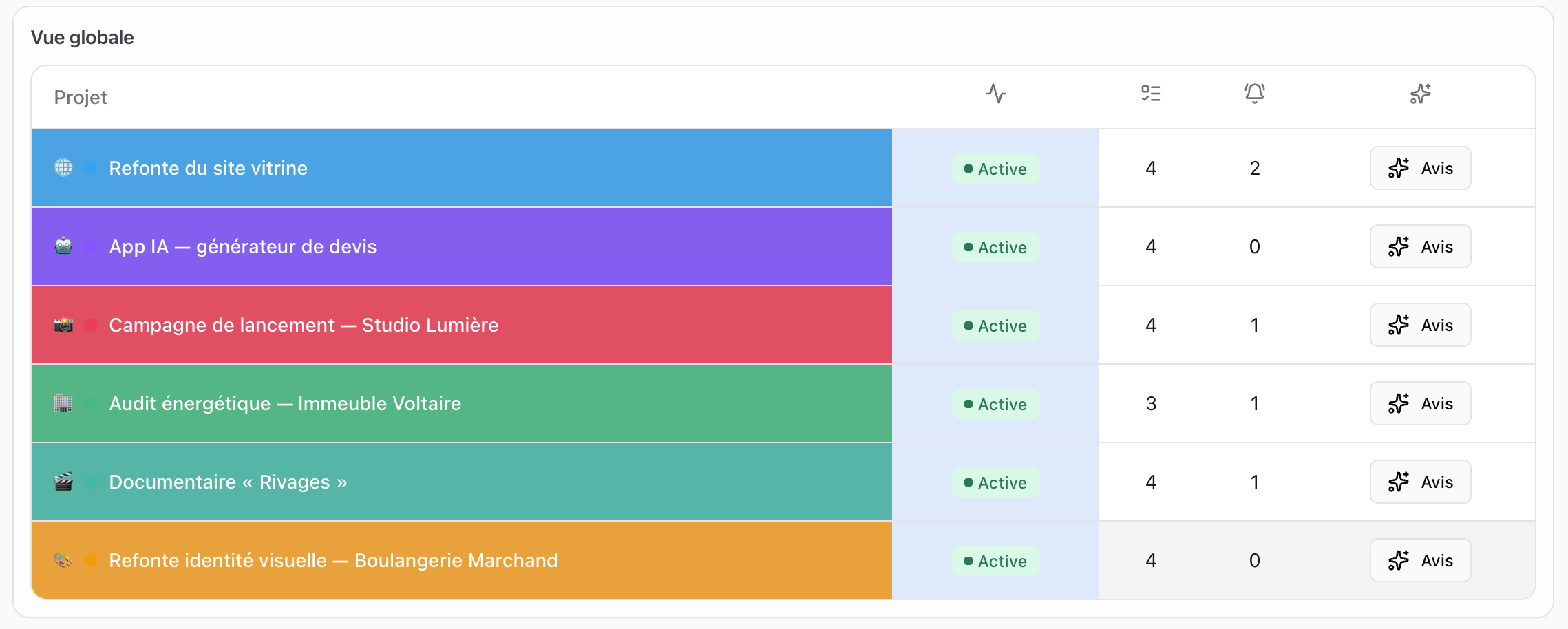Click task count 3 in Audit énergétique row
This screenshot has height=629, width=1568.
[1151, 403]
